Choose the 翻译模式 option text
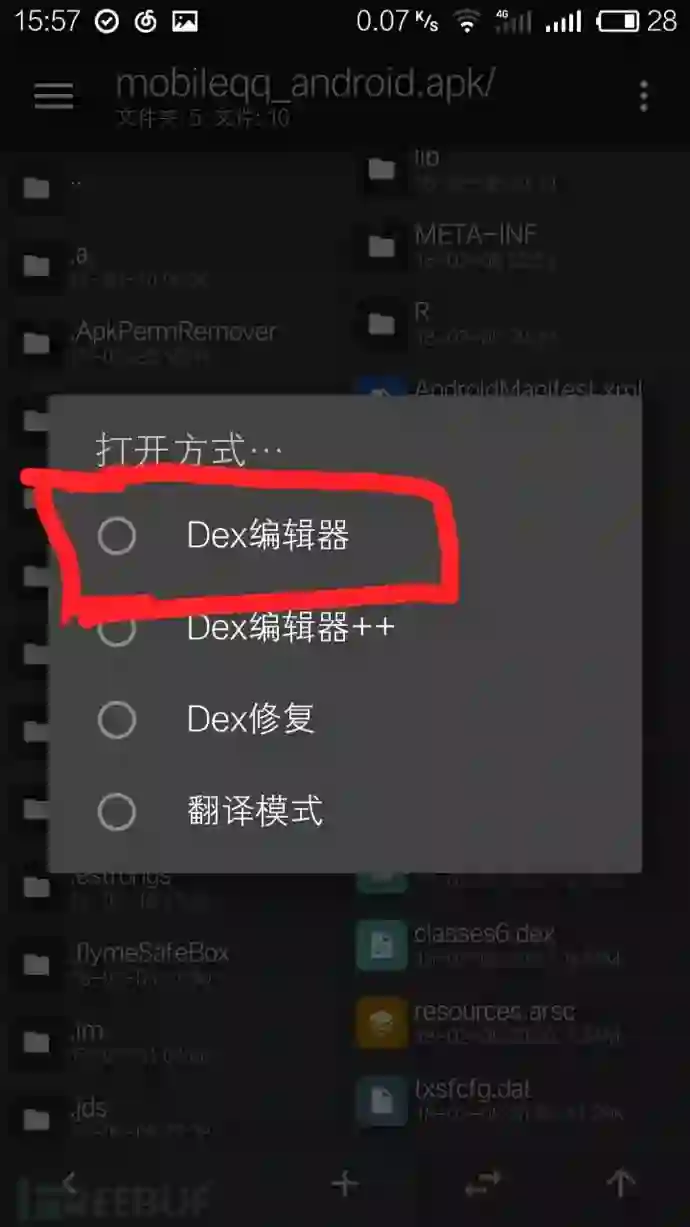The image size is (690, 1227). (x=255, y=811)
